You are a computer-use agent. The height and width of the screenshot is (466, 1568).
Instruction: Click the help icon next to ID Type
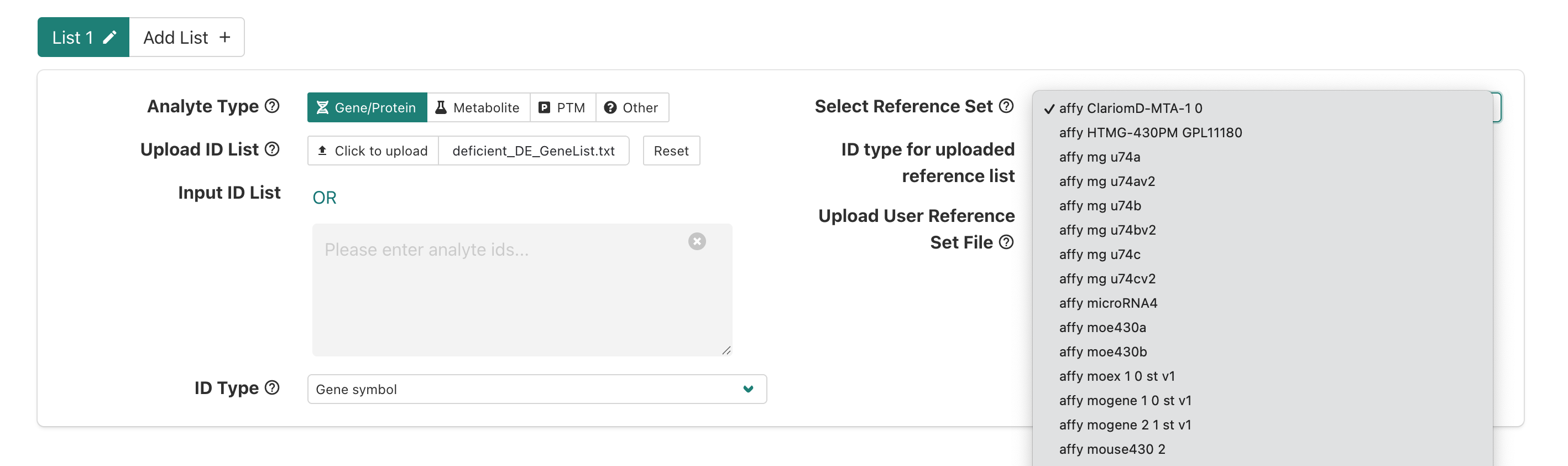point(272,387)
